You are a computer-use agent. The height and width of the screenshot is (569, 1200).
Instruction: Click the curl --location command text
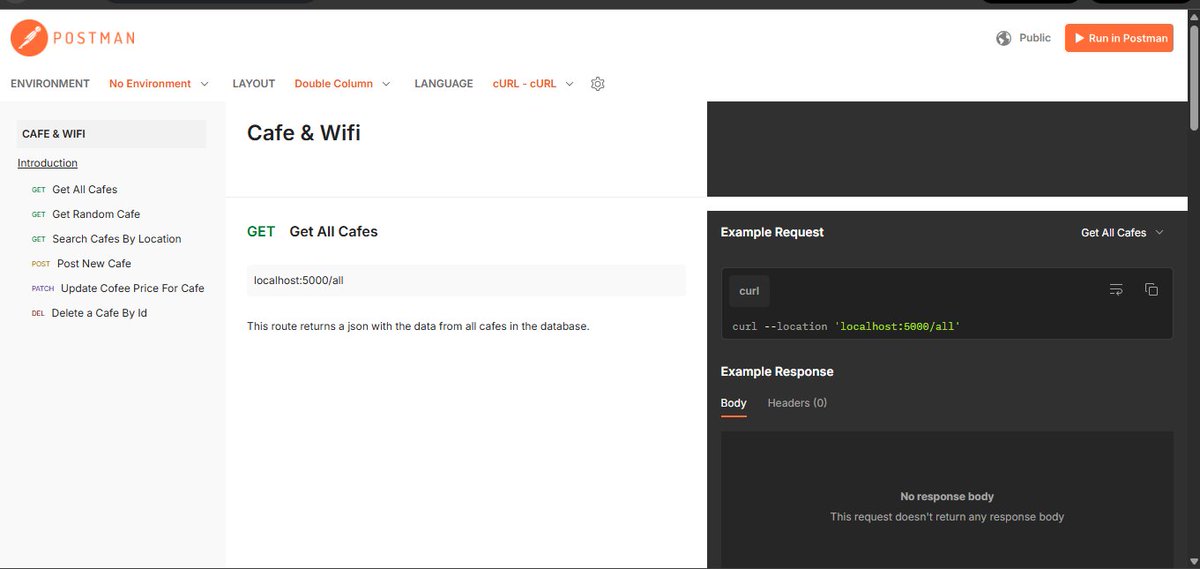846,327
